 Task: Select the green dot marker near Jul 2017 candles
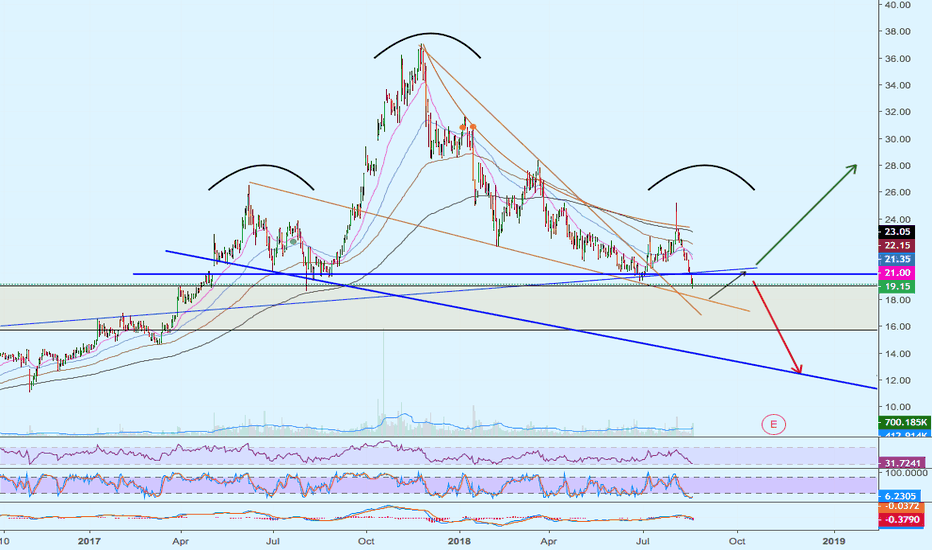coord(293,242)
